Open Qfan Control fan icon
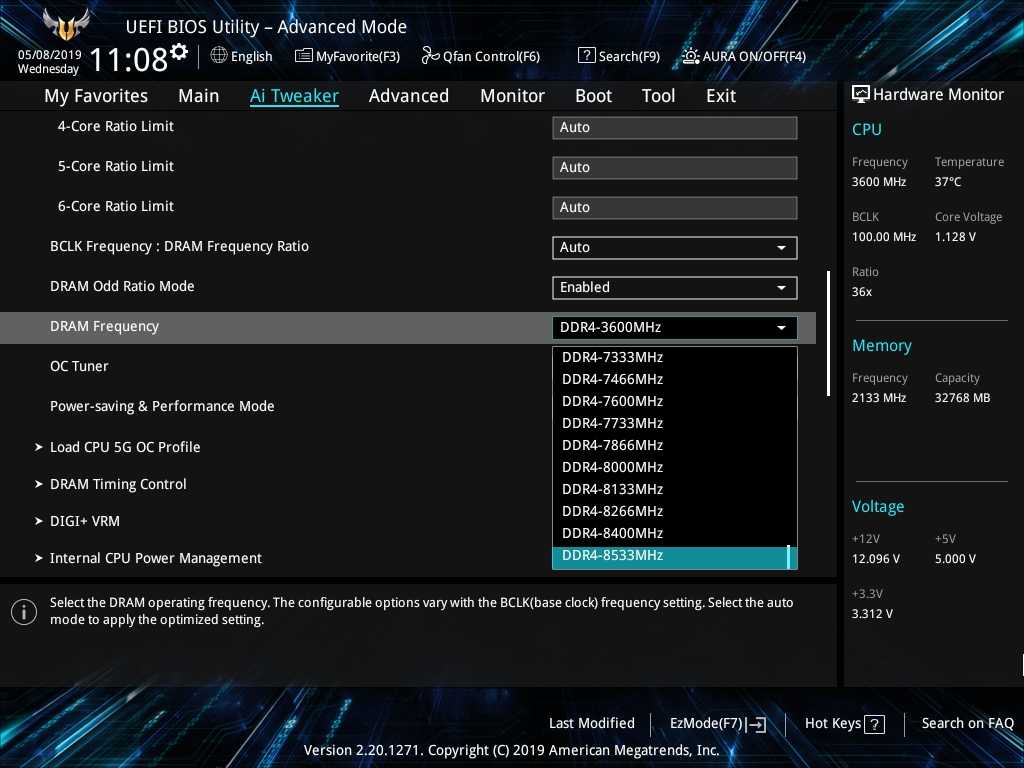This screenshot has height=768, width=1024. tap(431, 56)
